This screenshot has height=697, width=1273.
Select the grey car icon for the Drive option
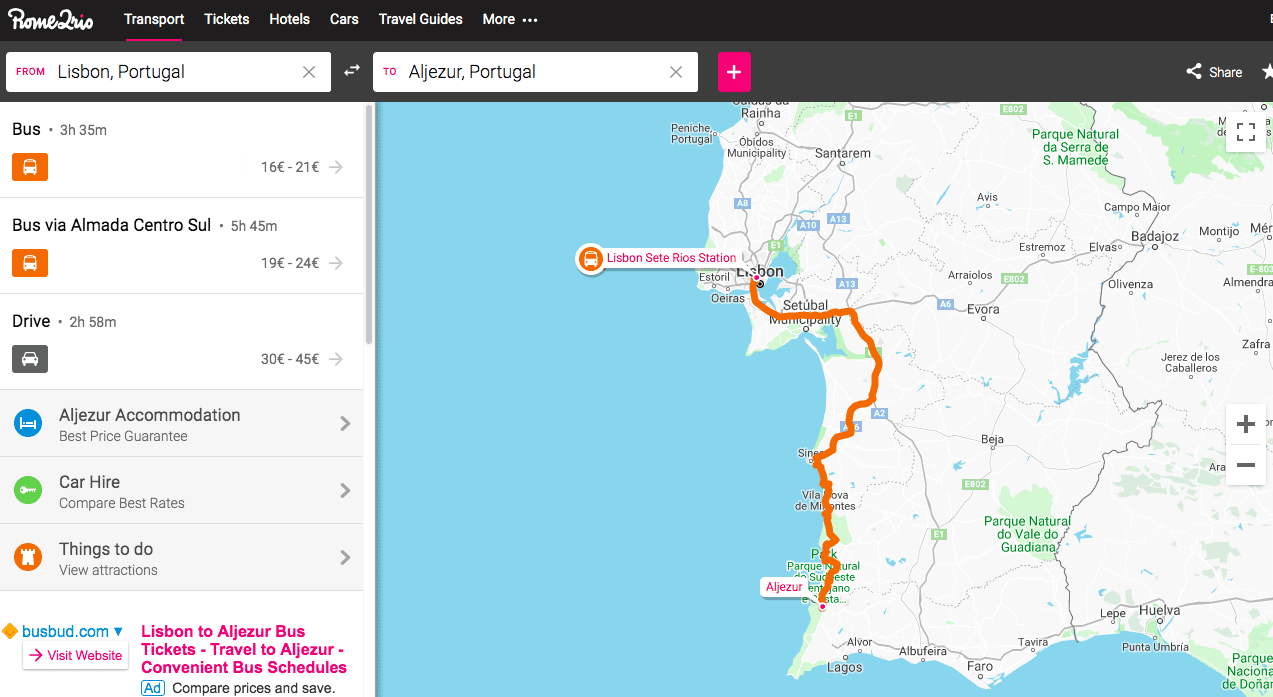[x=30, y=359]
